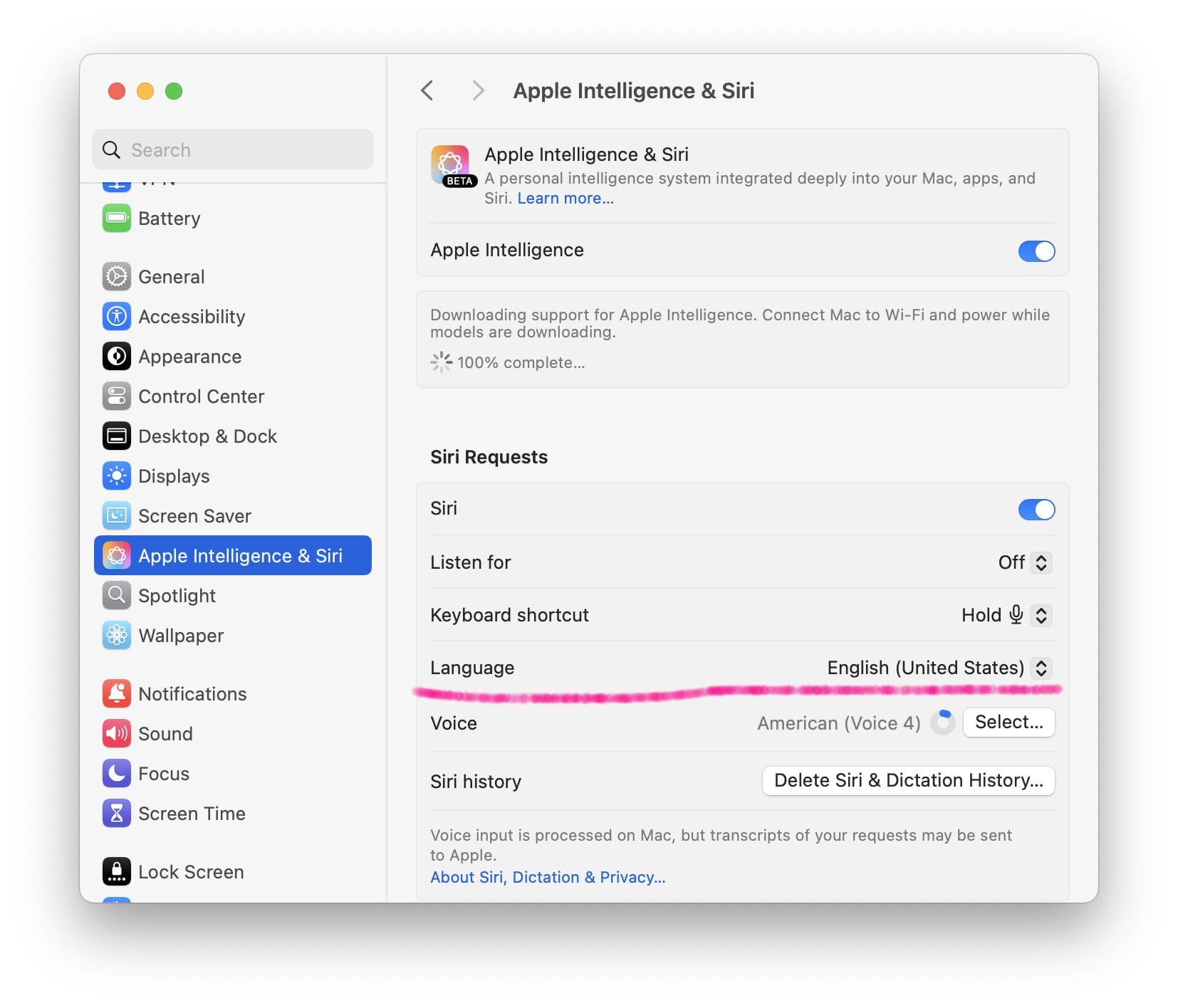Select Desktop & Dock in sidebar
This screenshot has width=1178, height=1008.
[x=233, y=436]
